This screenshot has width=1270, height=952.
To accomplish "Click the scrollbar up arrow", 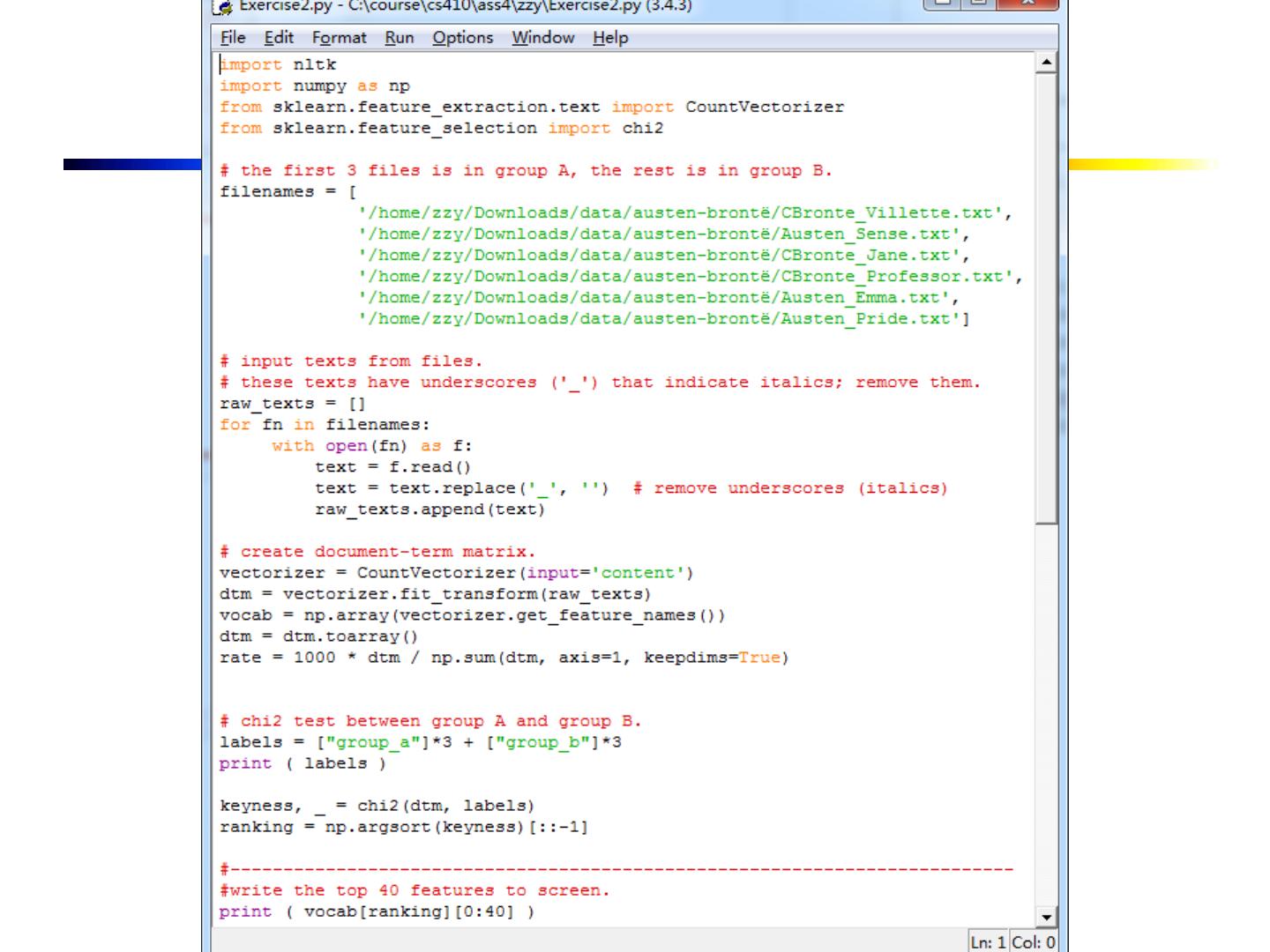I will pos(1046,63).
